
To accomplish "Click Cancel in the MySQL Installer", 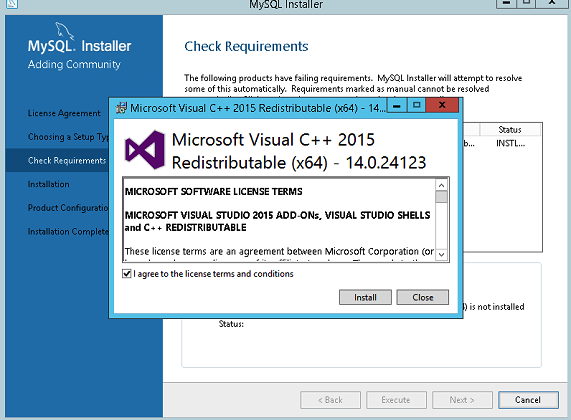I will pos(528,400).
